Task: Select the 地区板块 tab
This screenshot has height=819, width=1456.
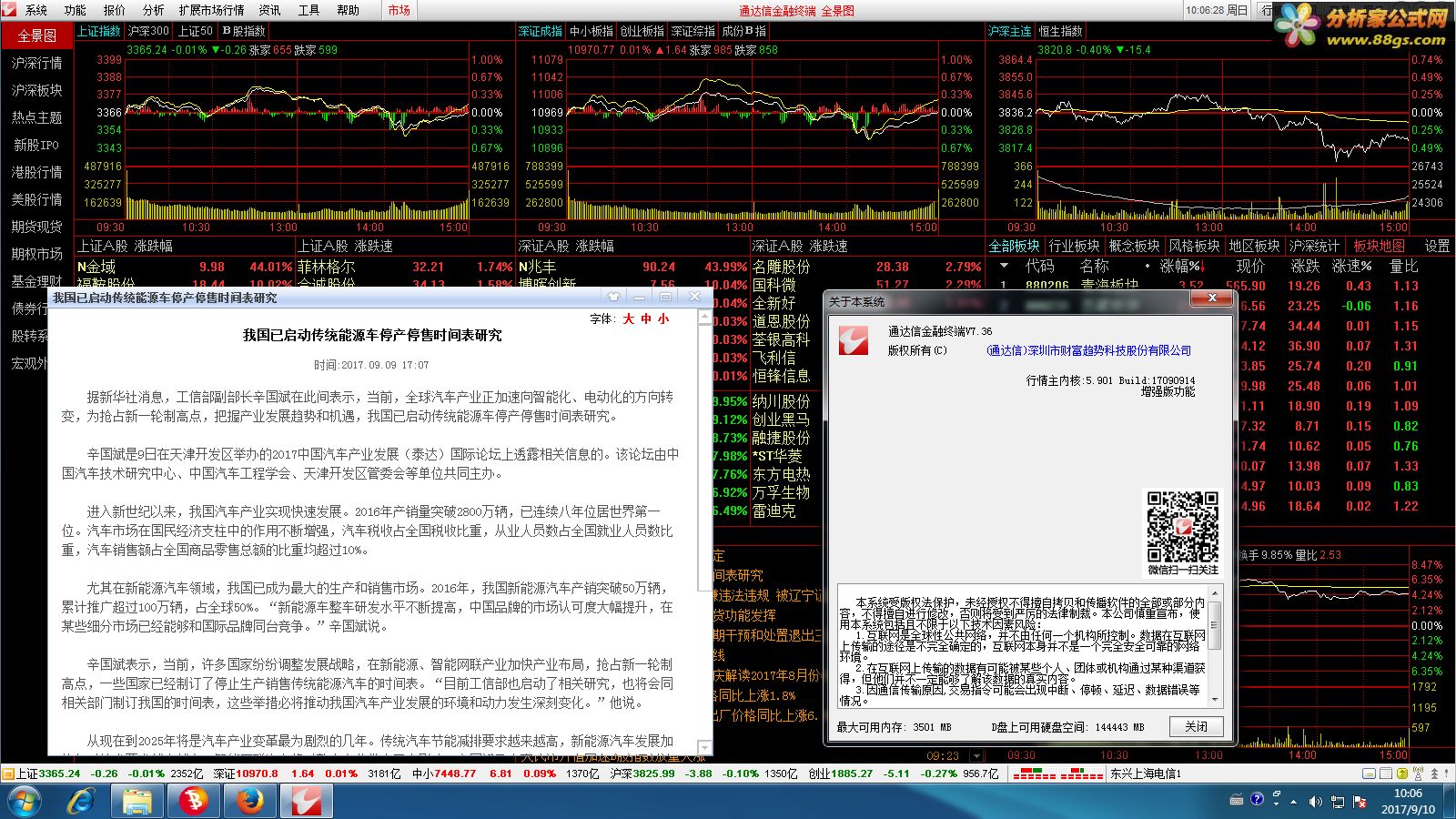Action: [x=1254, y=246]
